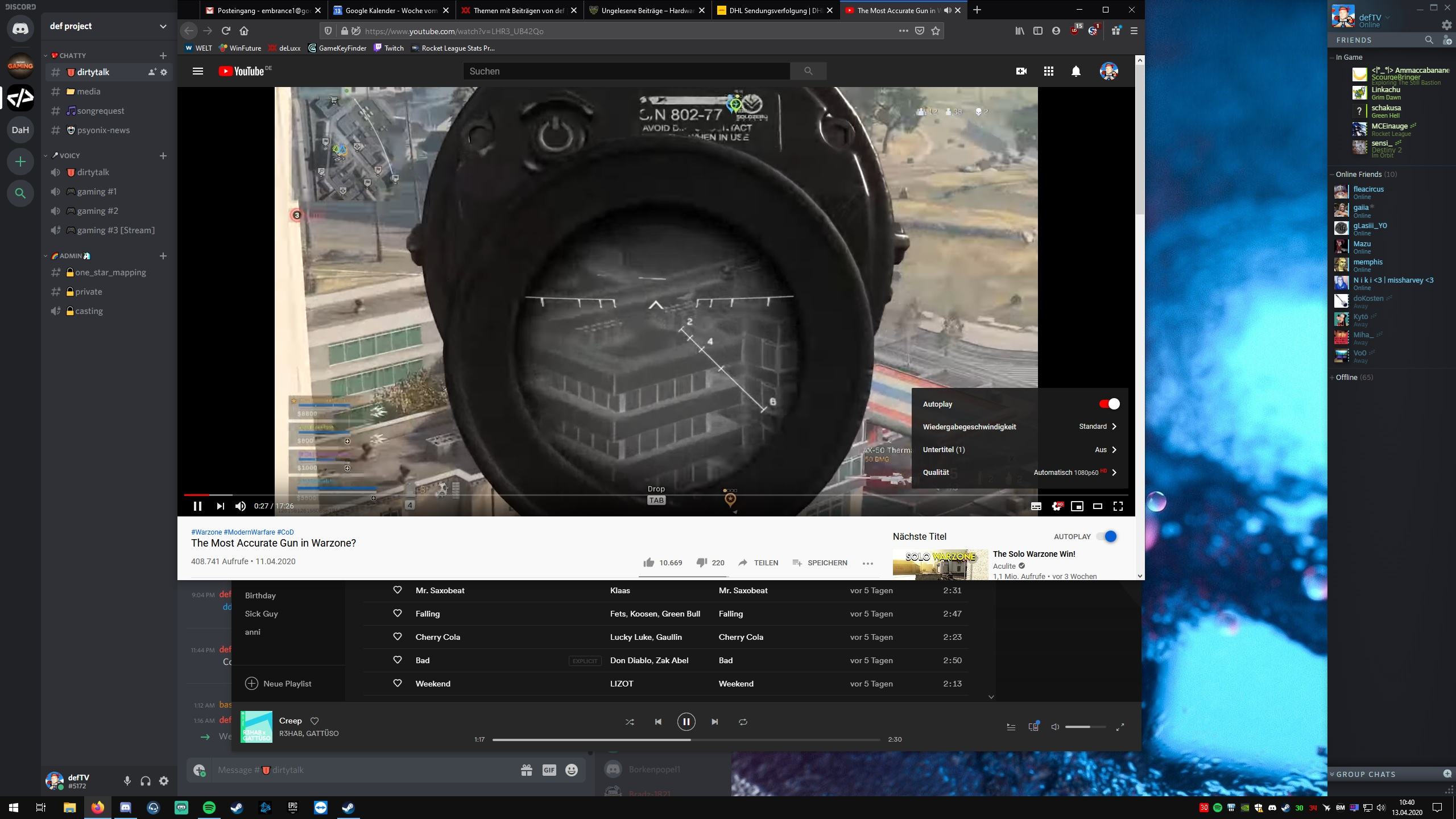Open new Firefox tab
Screen dimensions: 1456x819
[977, 10]
